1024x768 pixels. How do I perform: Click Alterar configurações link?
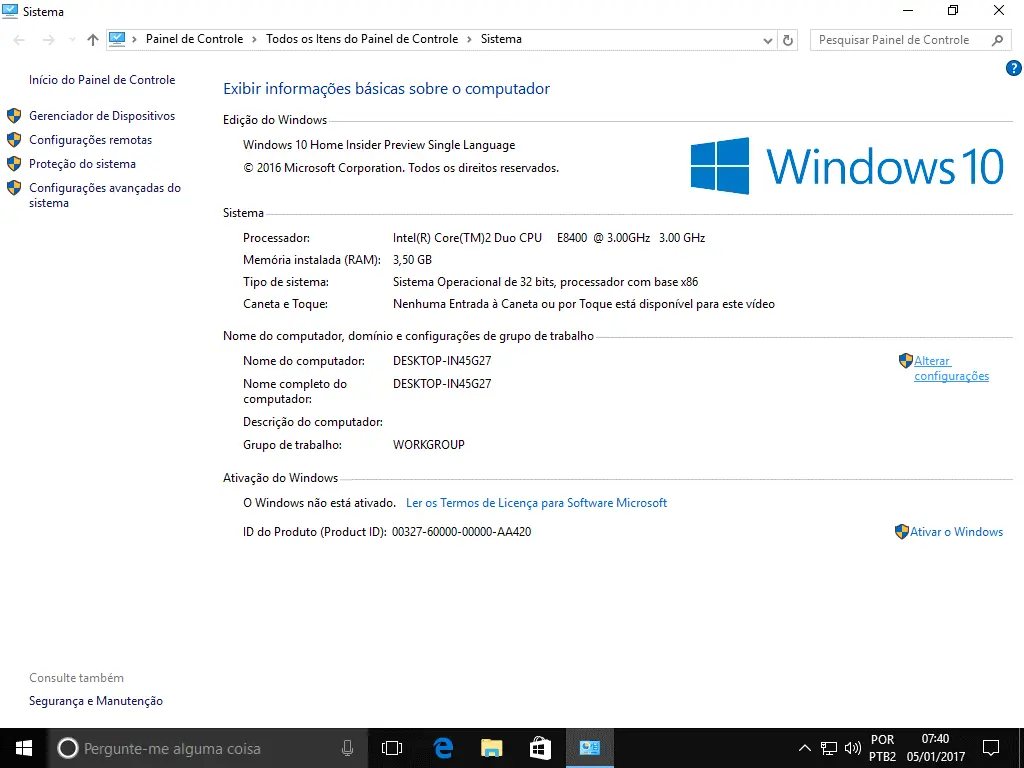(951, 368)
